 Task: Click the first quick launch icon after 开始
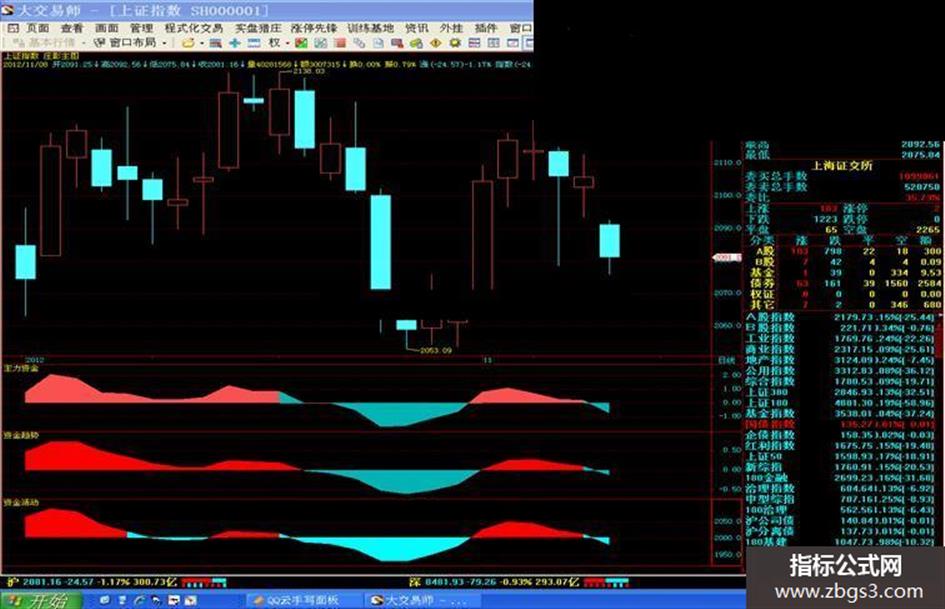point(105,601)
